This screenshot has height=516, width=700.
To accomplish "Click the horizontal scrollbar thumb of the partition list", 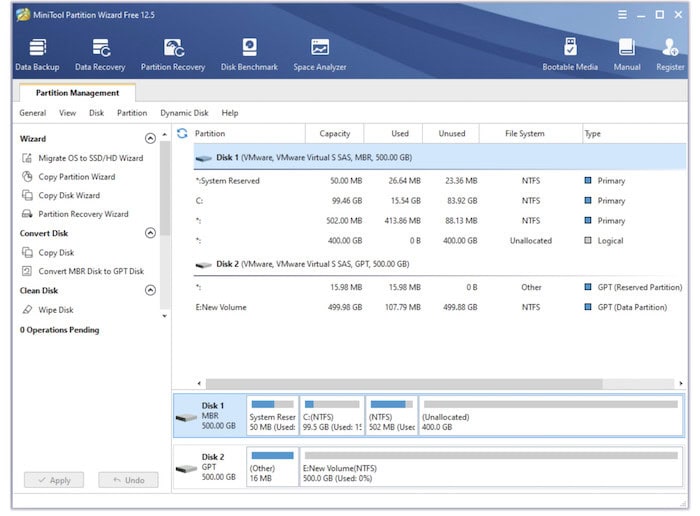I will [x=404, y=383].
